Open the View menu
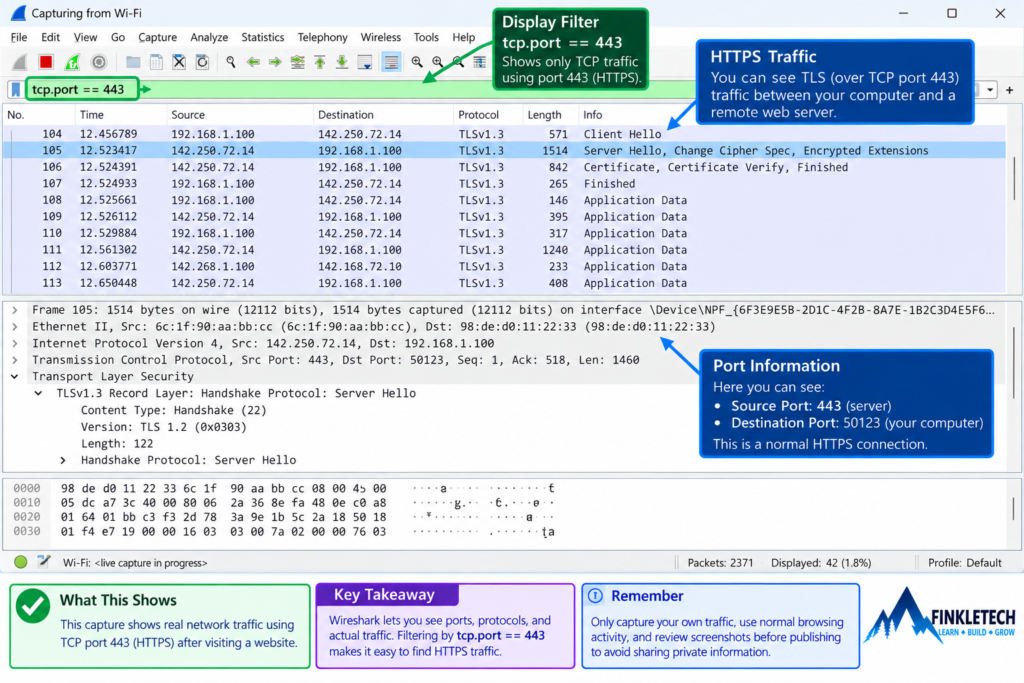Viewport: 1024px width, 683px height. tap(85, 37)
